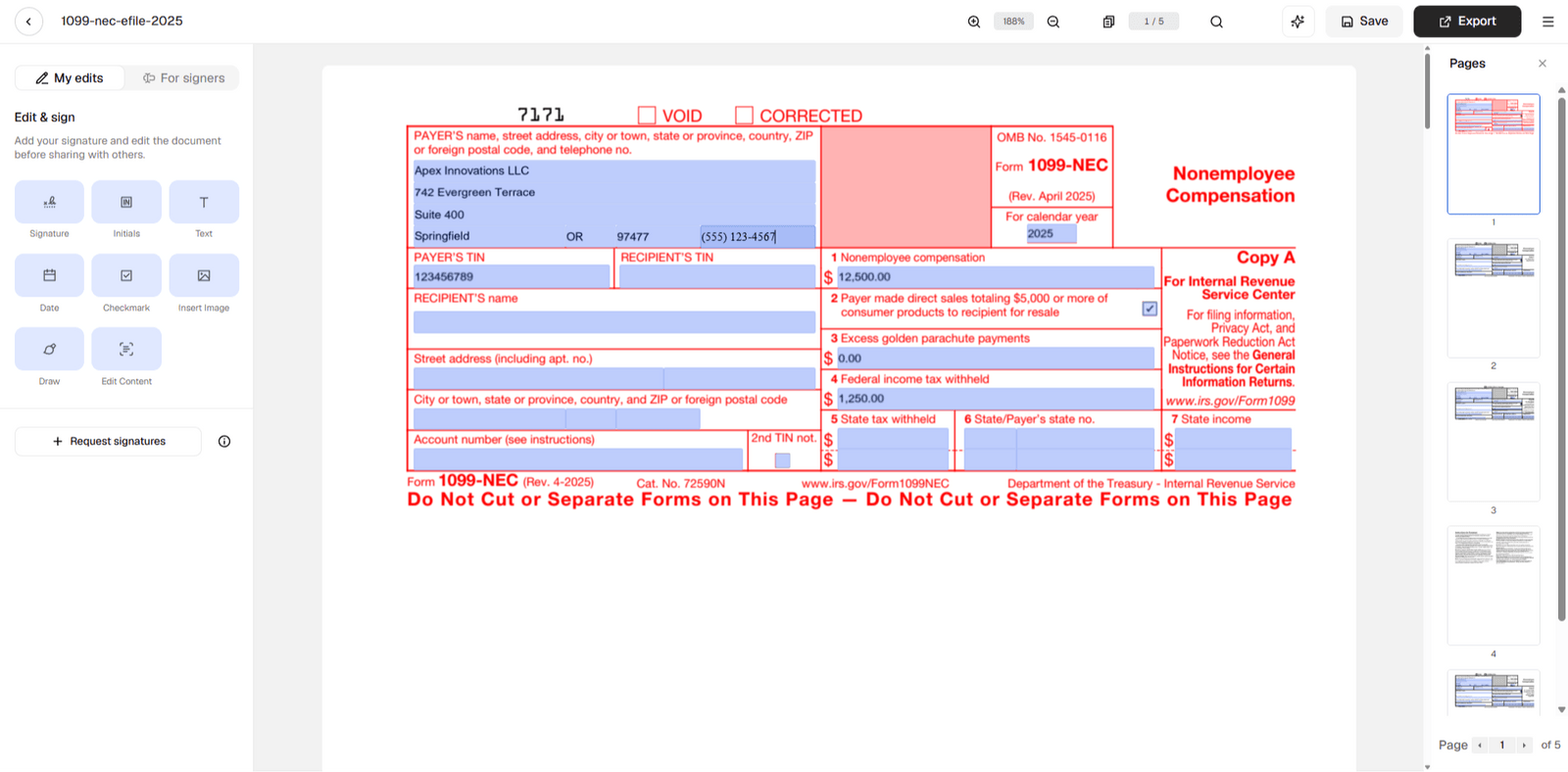Click the Federal income tax withheld field
Image resolution: width=1568 pixels, height=772 pixels.
[996, 399]
